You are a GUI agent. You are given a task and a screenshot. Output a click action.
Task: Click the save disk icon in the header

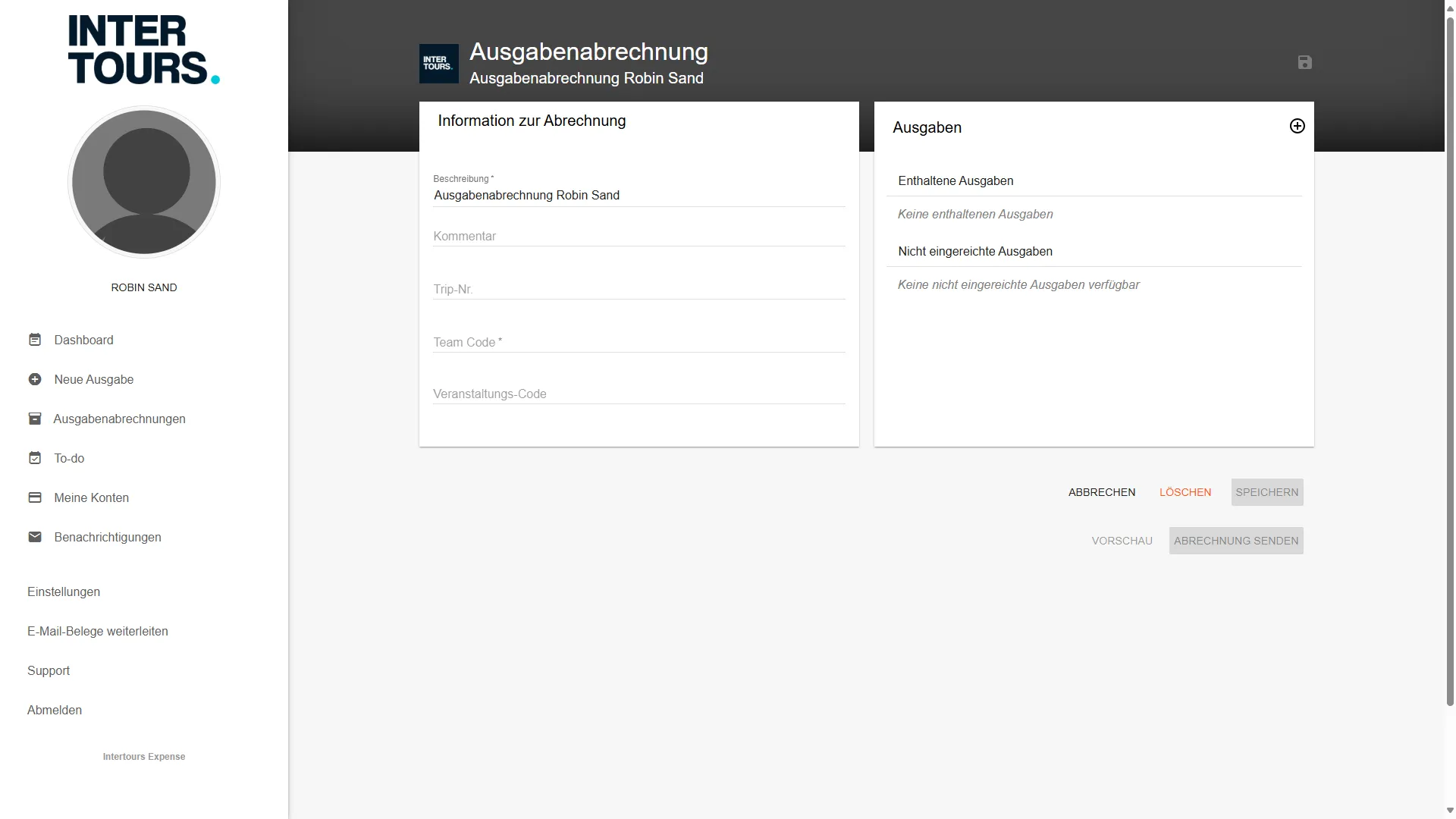[1304, 63]
